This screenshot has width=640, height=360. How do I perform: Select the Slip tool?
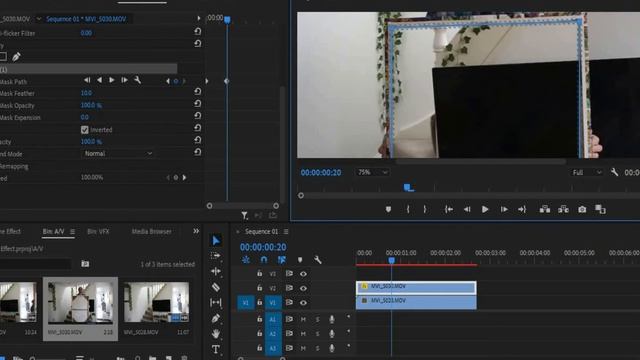point(216,302)
